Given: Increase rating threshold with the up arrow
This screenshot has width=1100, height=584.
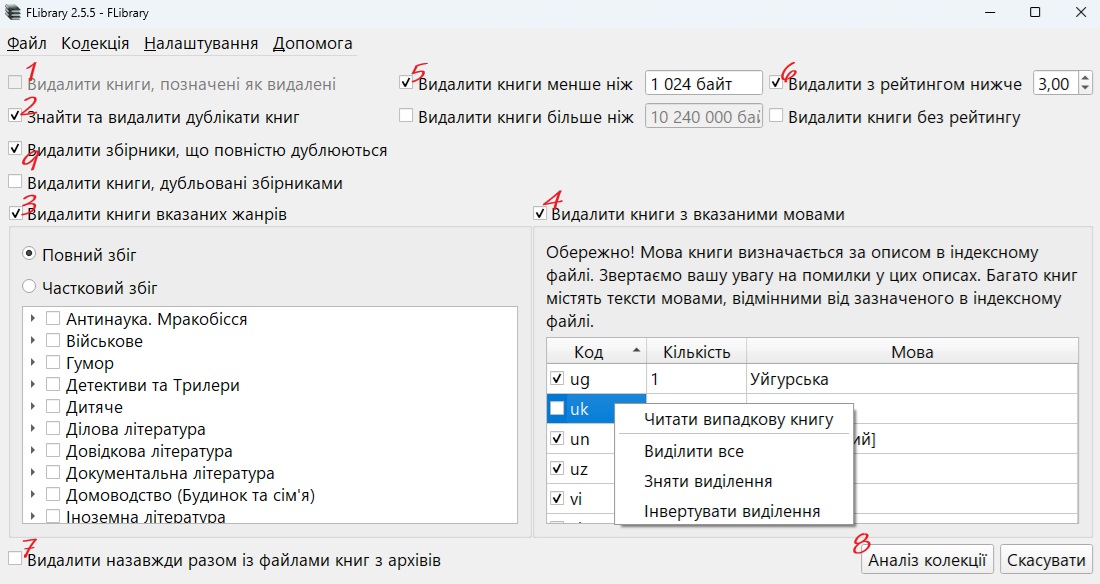Looking at the screenshot, I should click(x=1085, y=78).
